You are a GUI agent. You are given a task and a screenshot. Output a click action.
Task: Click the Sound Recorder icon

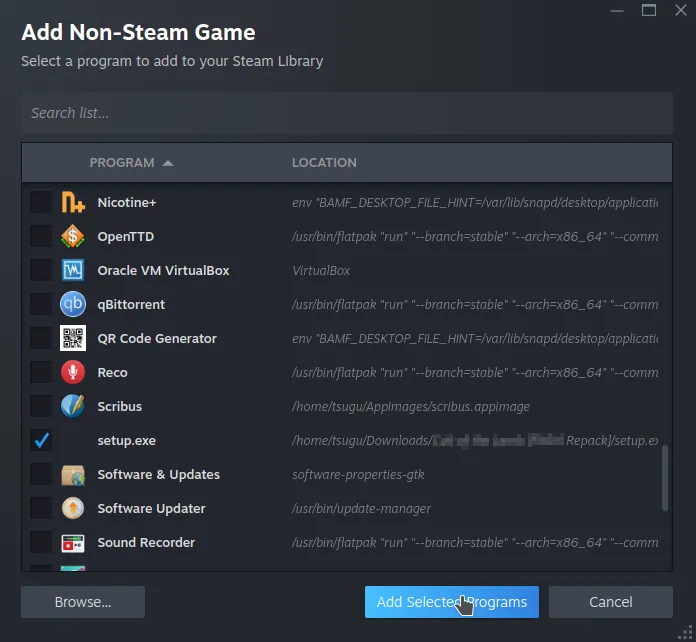coord(73,543)
